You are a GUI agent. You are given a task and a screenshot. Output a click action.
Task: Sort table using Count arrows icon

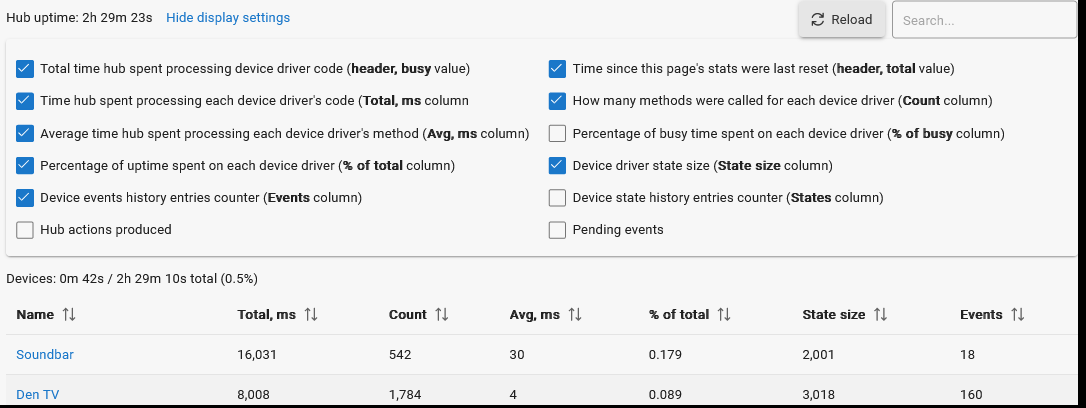point(442,315)
